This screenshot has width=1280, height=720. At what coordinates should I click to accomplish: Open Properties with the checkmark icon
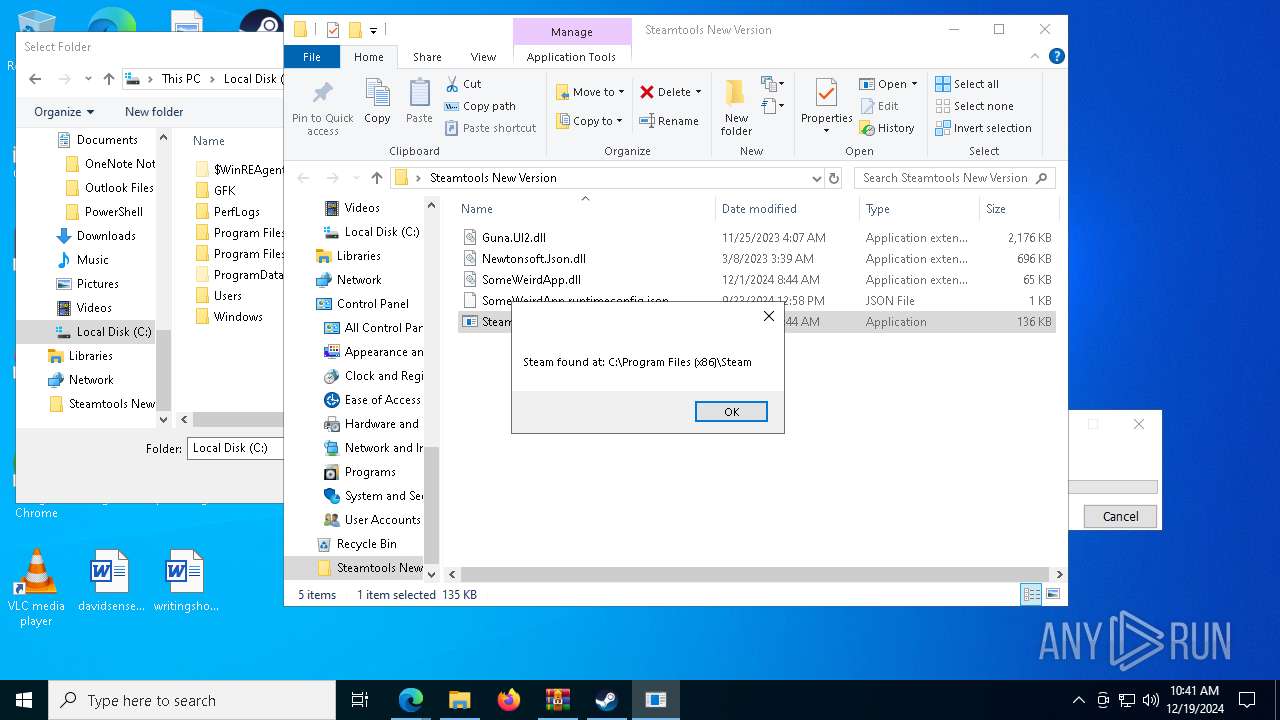(826, 106)
